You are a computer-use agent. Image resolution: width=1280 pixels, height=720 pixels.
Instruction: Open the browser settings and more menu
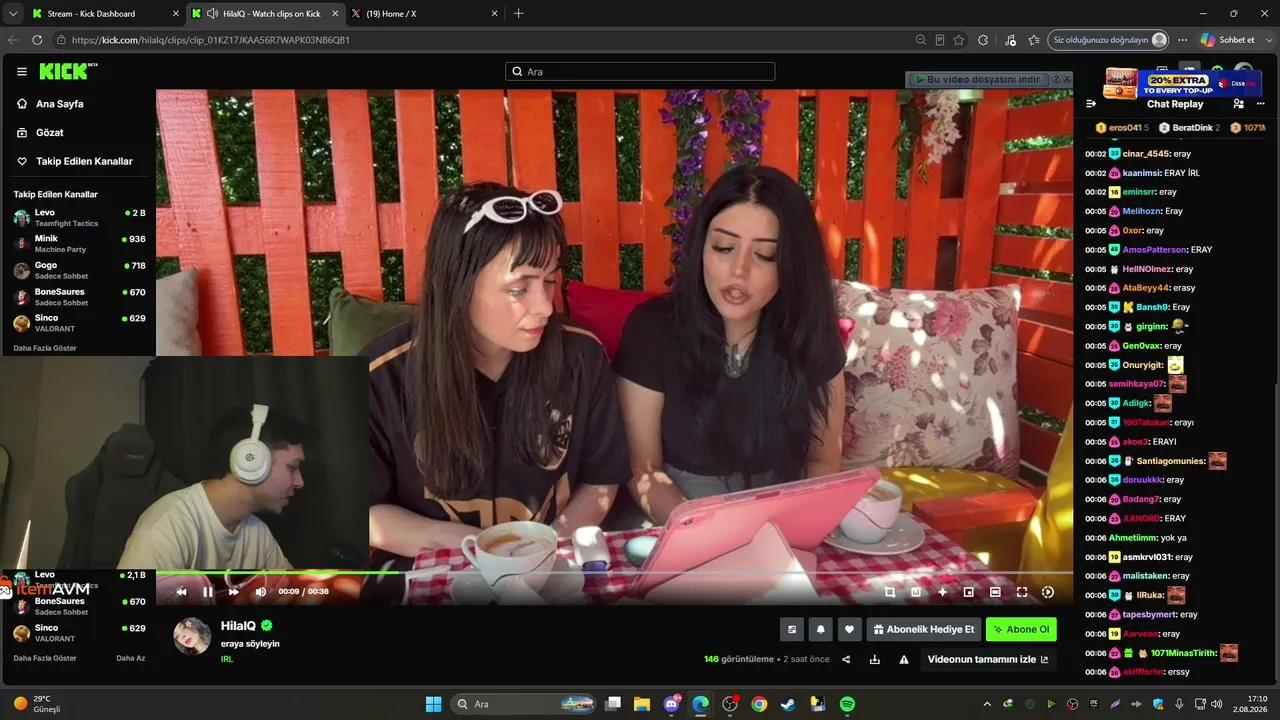pyautogui.click(x=1182, y=40)
